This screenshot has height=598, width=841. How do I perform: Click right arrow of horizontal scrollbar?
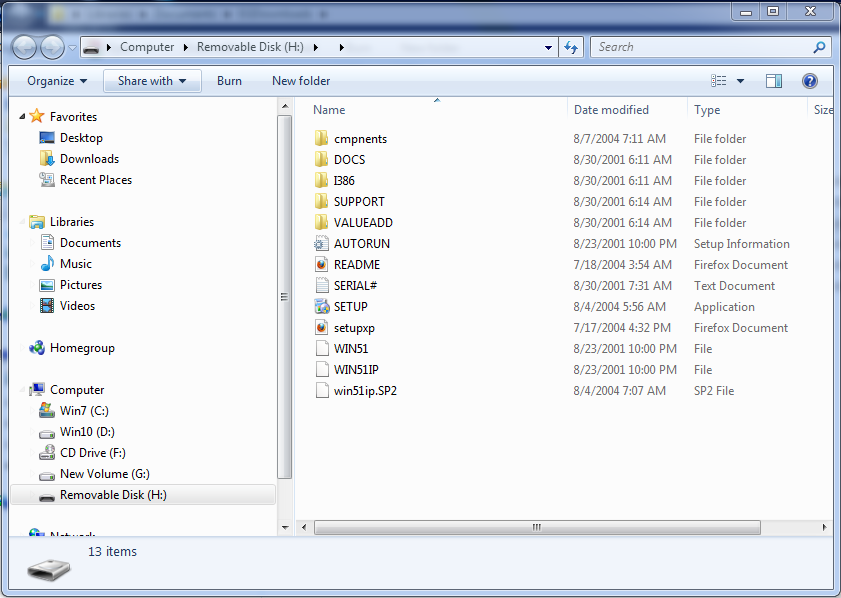(824, 527)
